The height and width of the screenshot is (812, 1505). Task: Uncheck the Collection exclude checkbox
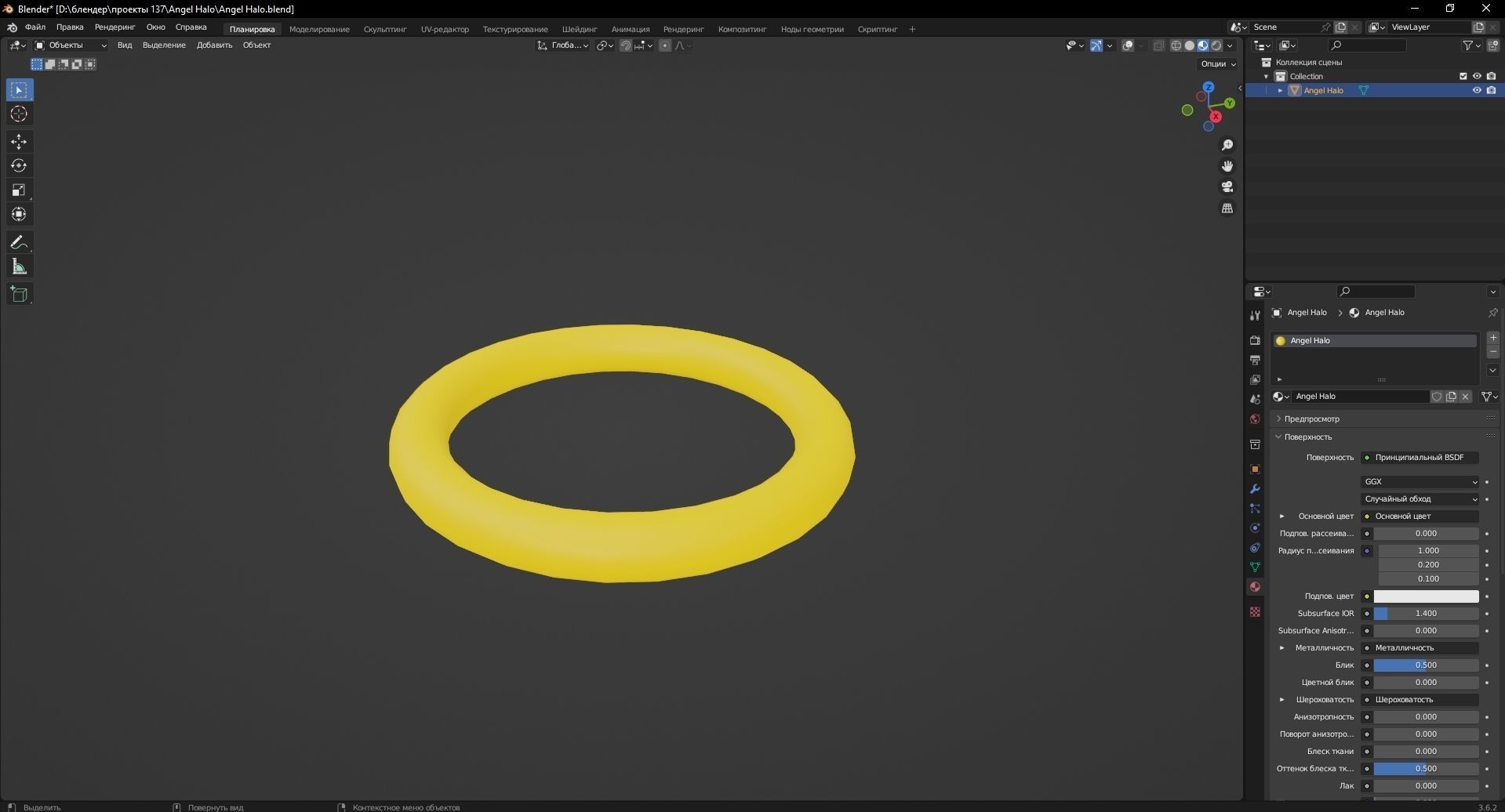tap(1463, 76)
